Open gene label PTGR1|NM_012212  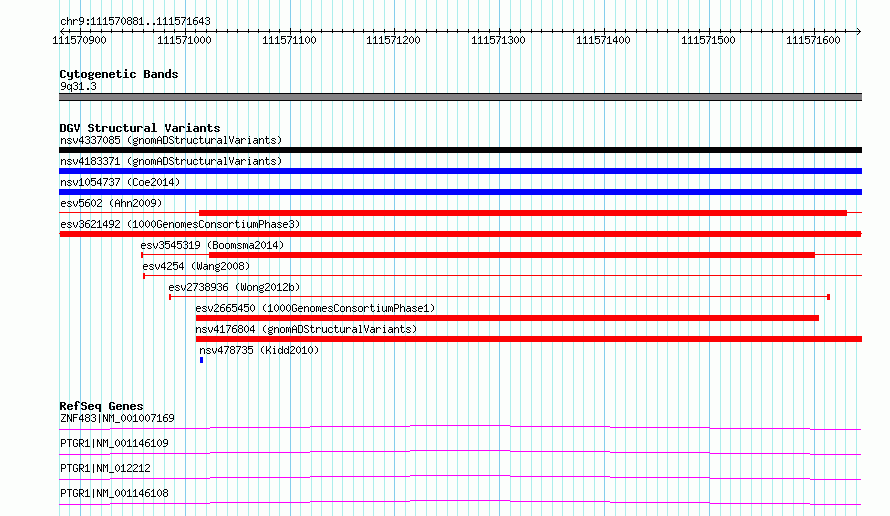(105, 468)
